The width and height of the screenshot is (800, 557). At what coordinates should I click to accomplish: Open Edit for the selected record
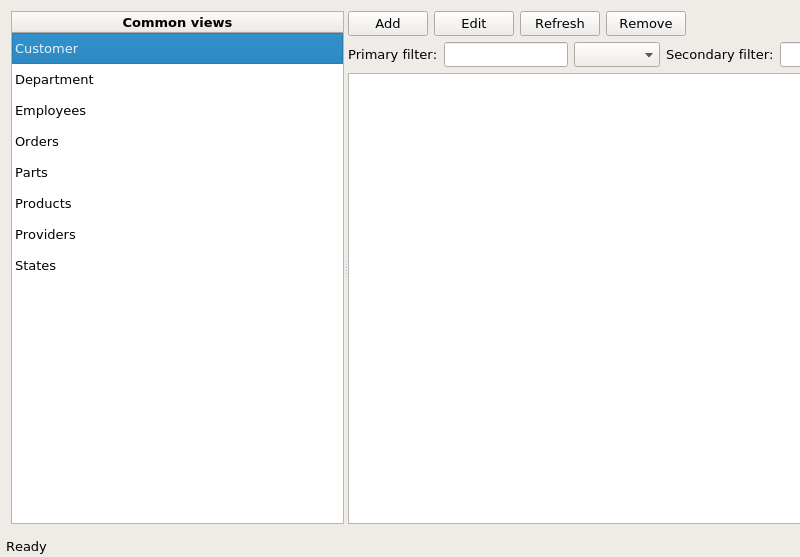473,23
